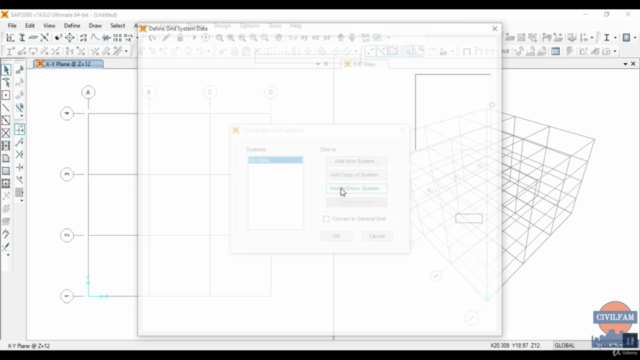
Task: Toggle Snap to Fine Grid
Action: (19, 193)
